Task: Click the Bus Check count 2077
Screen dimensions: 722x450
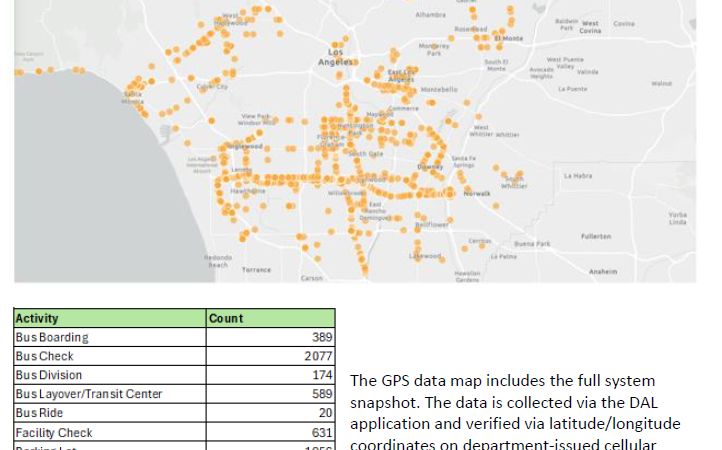Action: click(317, 357)
